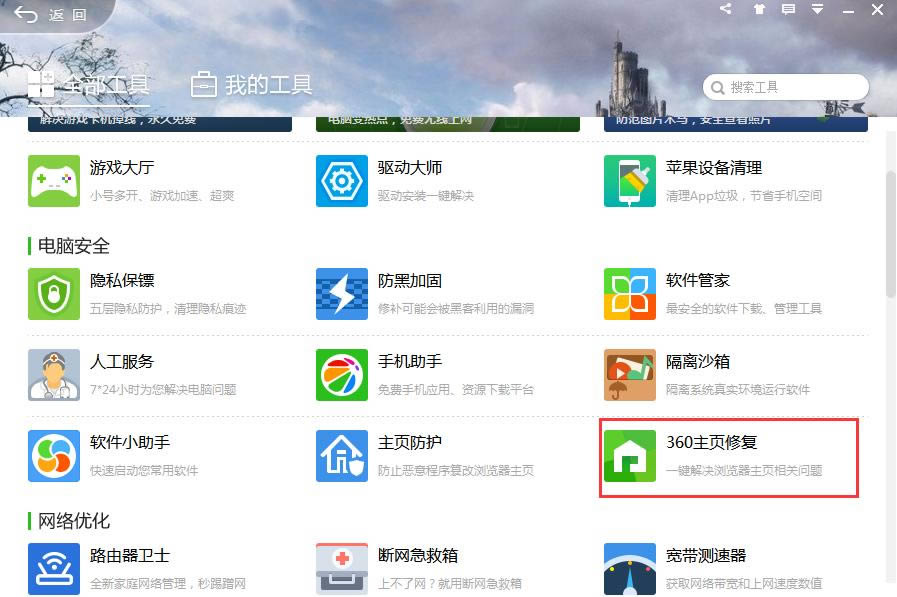Open the titlebar main menu dropdown arrow
This screenshot has height=597, width=897.
820,9
